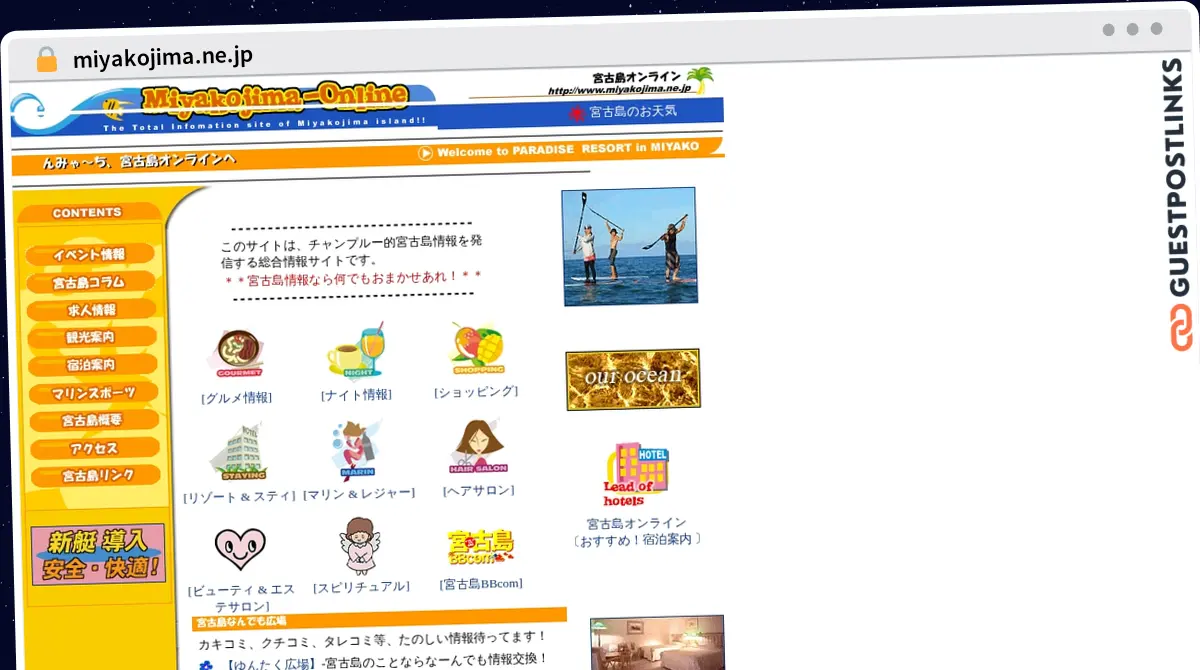The width and height of the screenshot is (1200, 670).
Task: Click the おすすめ!宿泊案内 link
Action: coord(636,539)
